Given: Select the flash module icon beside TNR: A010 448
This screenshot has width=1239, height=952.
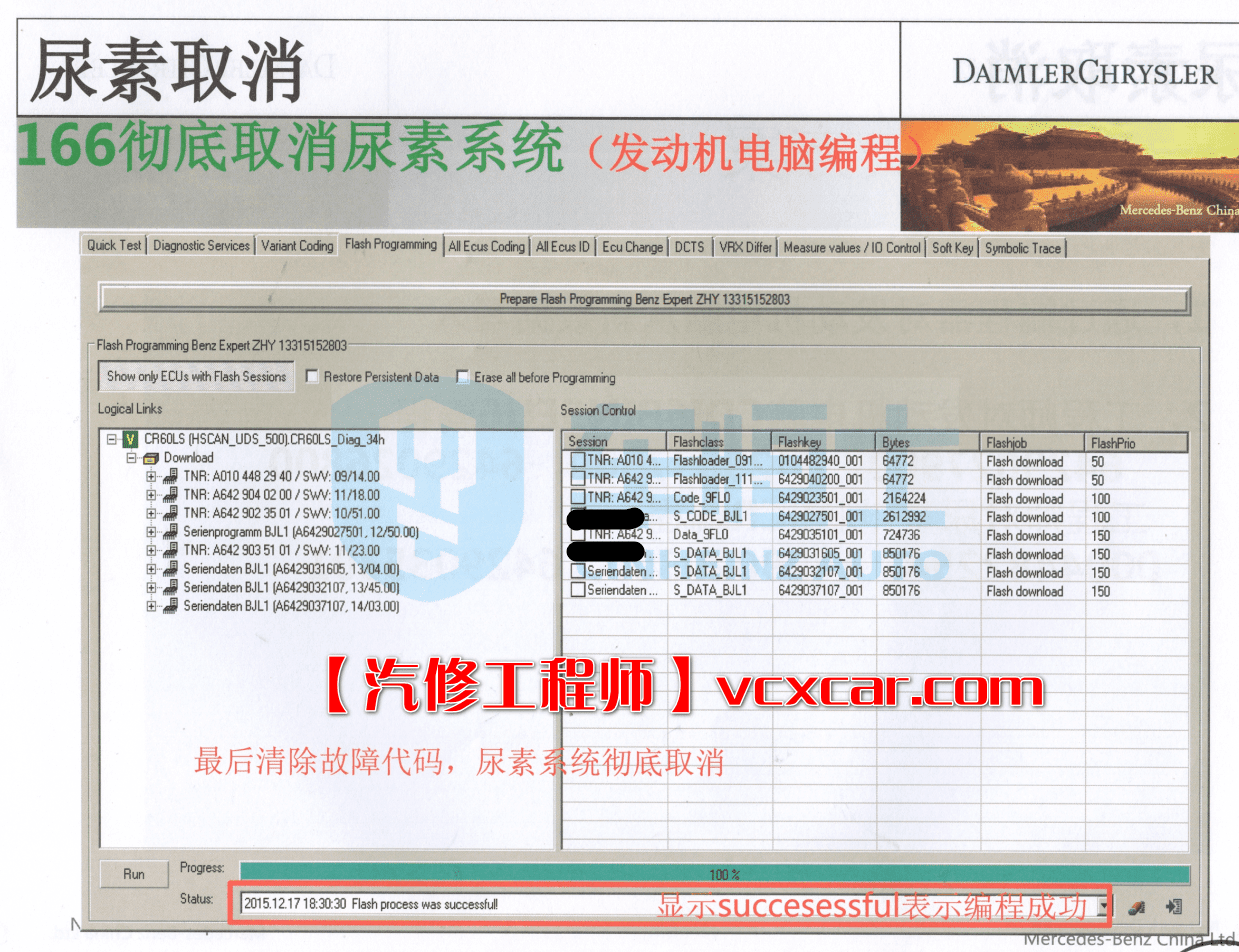Looking at the screenshot, I should (169, 475).
